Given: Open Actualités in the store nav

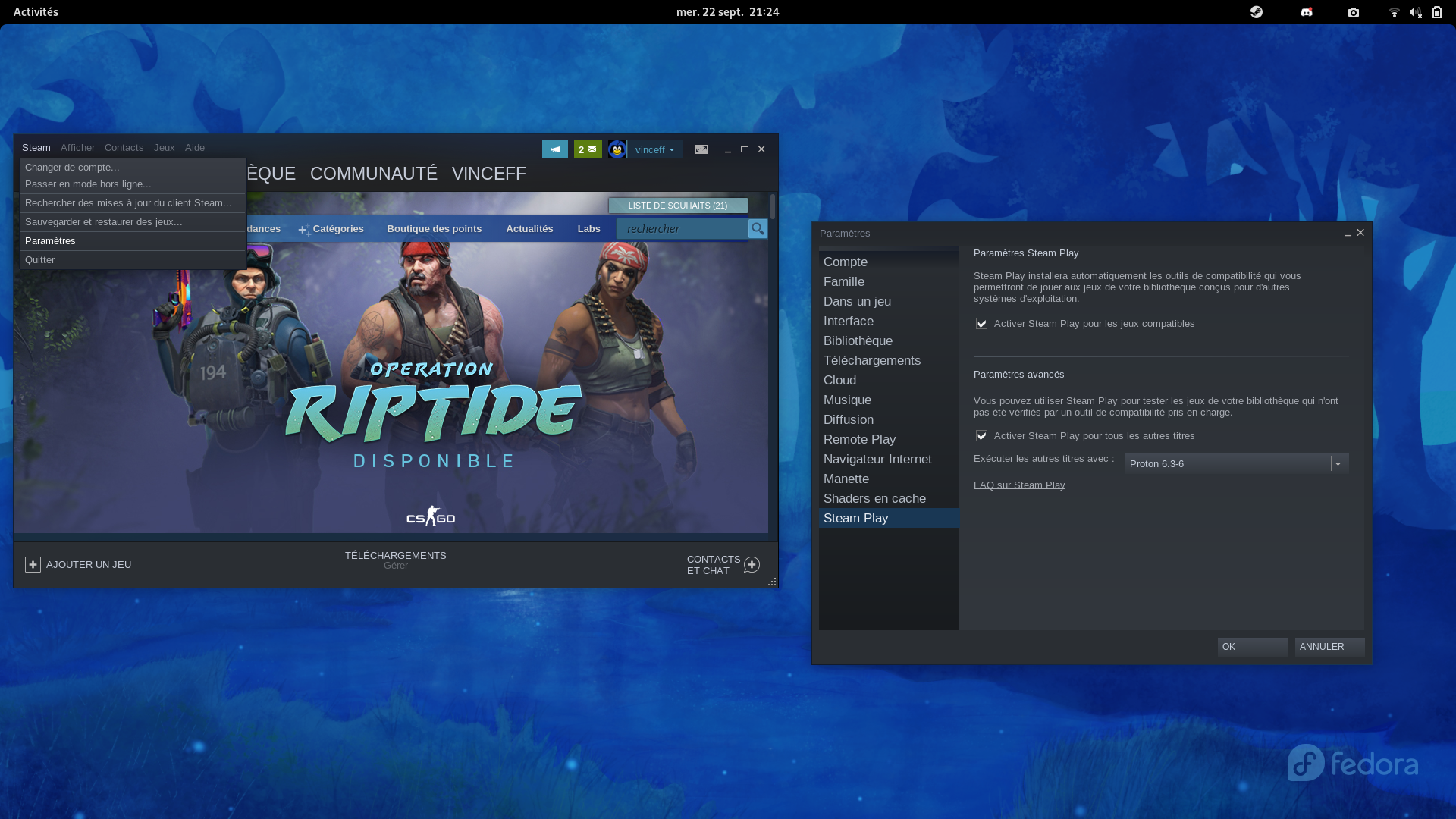Looking at the screenshot, I should 529,229.
